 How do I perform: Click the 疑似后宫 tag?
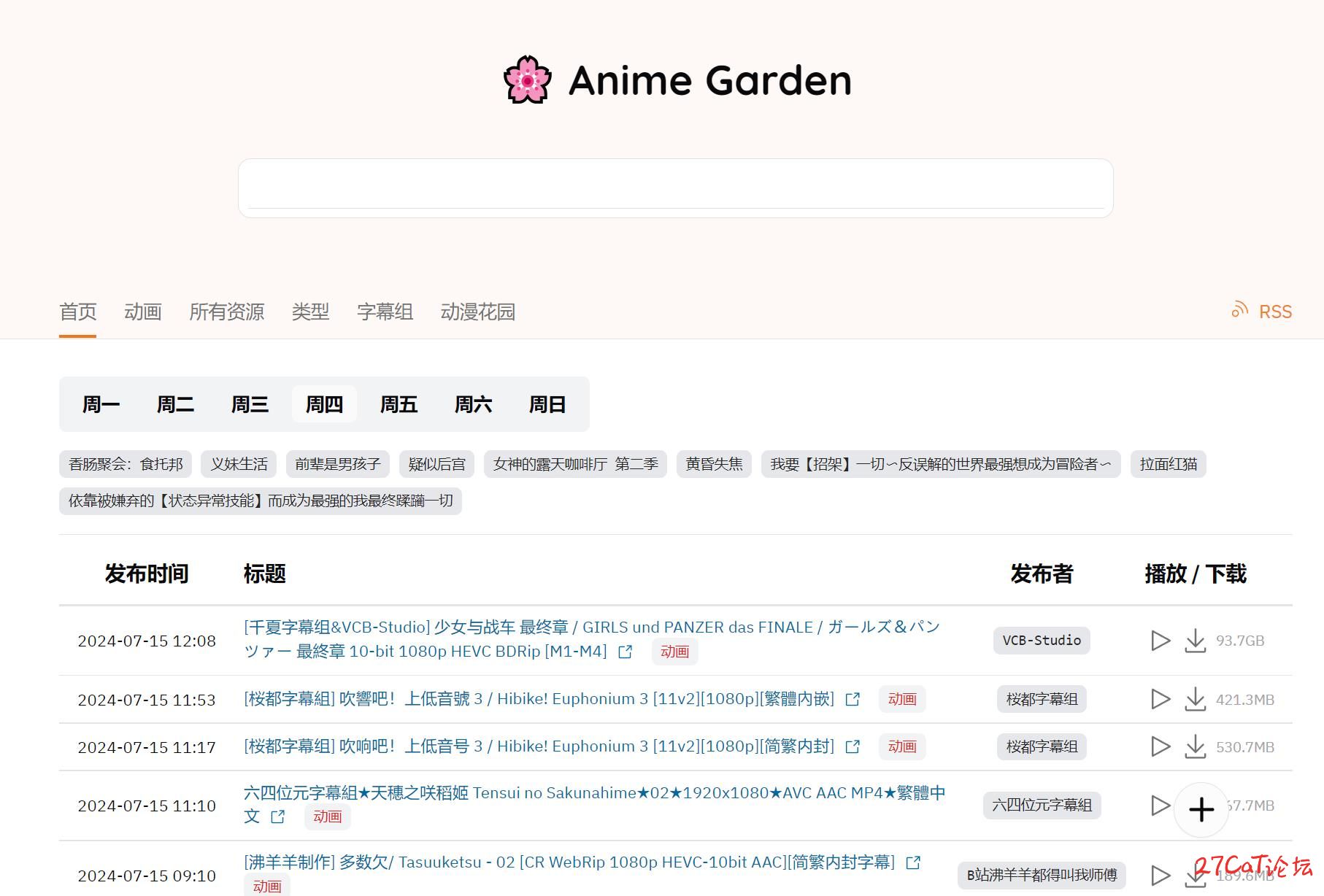[x=436, y=464]
